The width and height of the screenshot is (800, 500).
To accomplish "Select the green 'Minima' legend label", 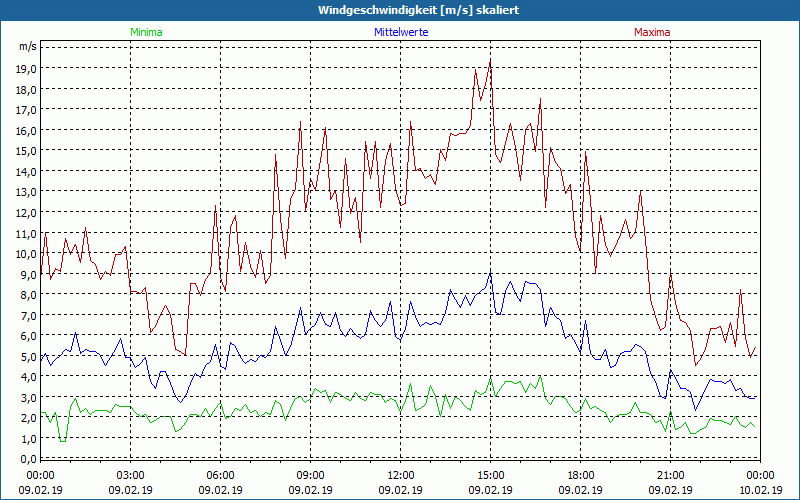I will [x=146, y=32].
